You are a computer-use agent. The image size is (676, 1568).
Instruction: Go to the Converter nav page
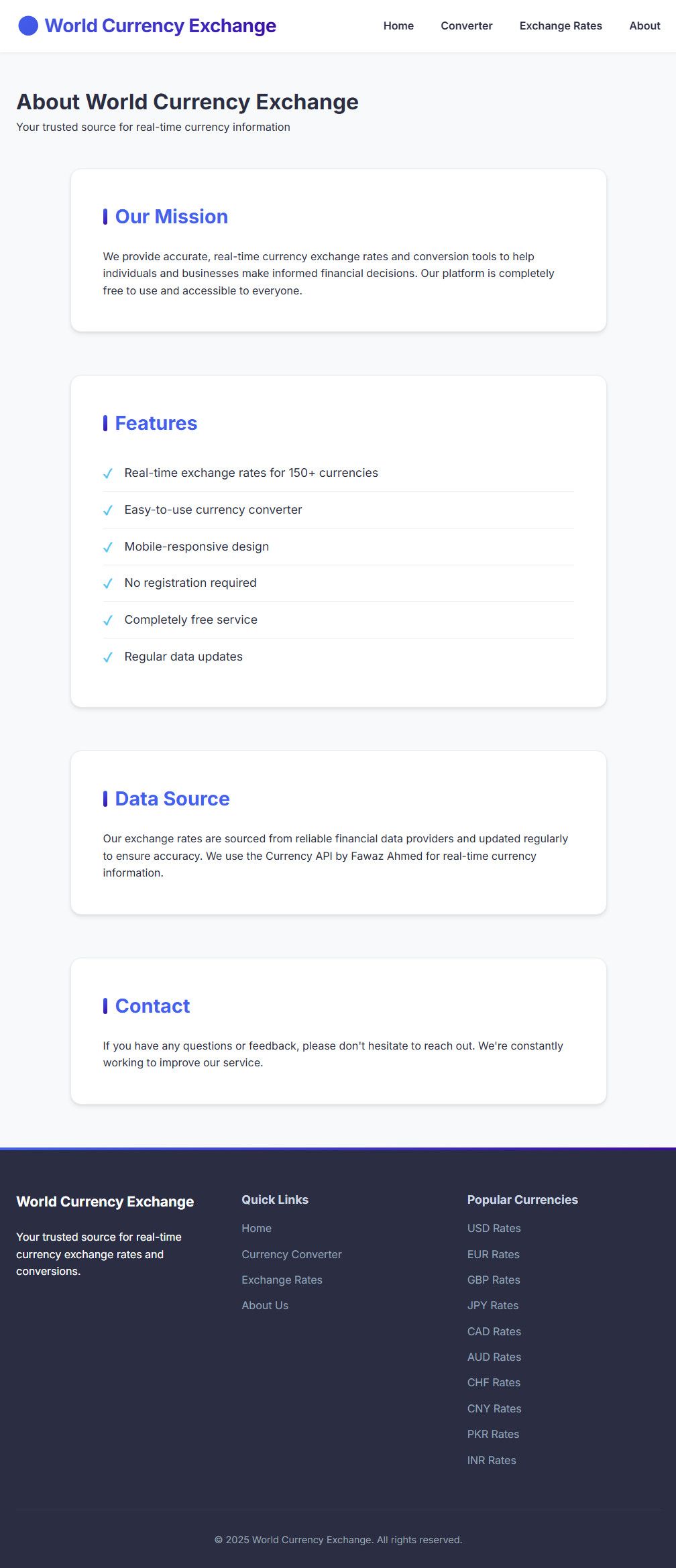(x=466, y=26)
